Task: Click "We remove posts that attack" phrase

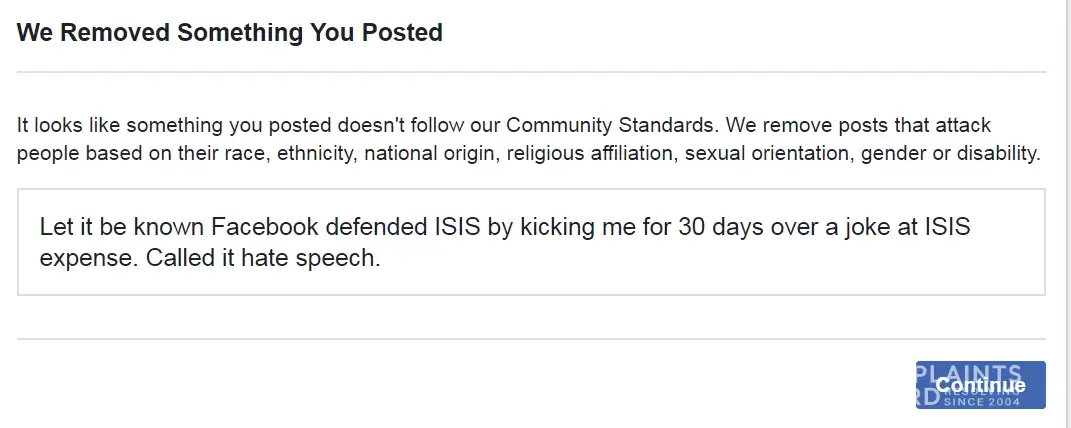Action: tap(858, 126)
